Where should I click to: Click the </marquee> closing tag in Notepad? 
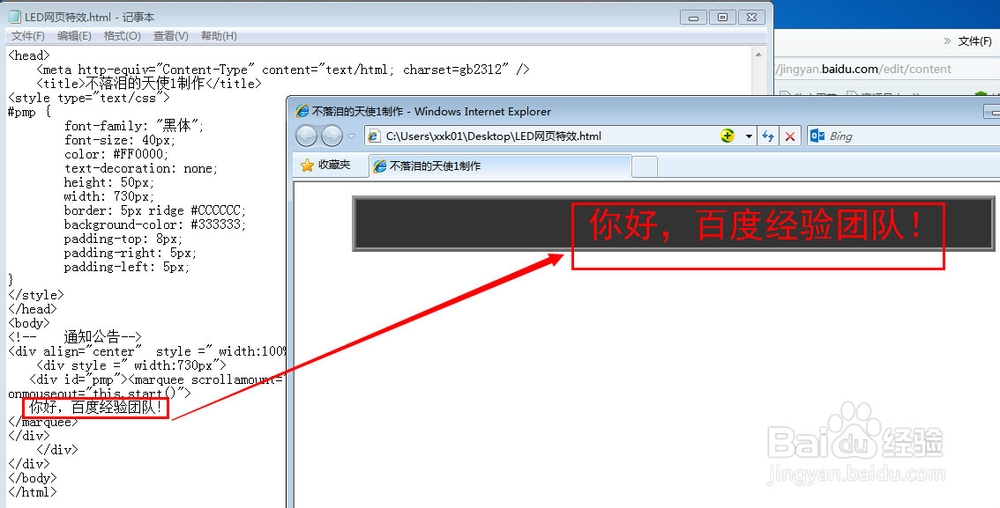pyautogui.click(x=43, y=422)
